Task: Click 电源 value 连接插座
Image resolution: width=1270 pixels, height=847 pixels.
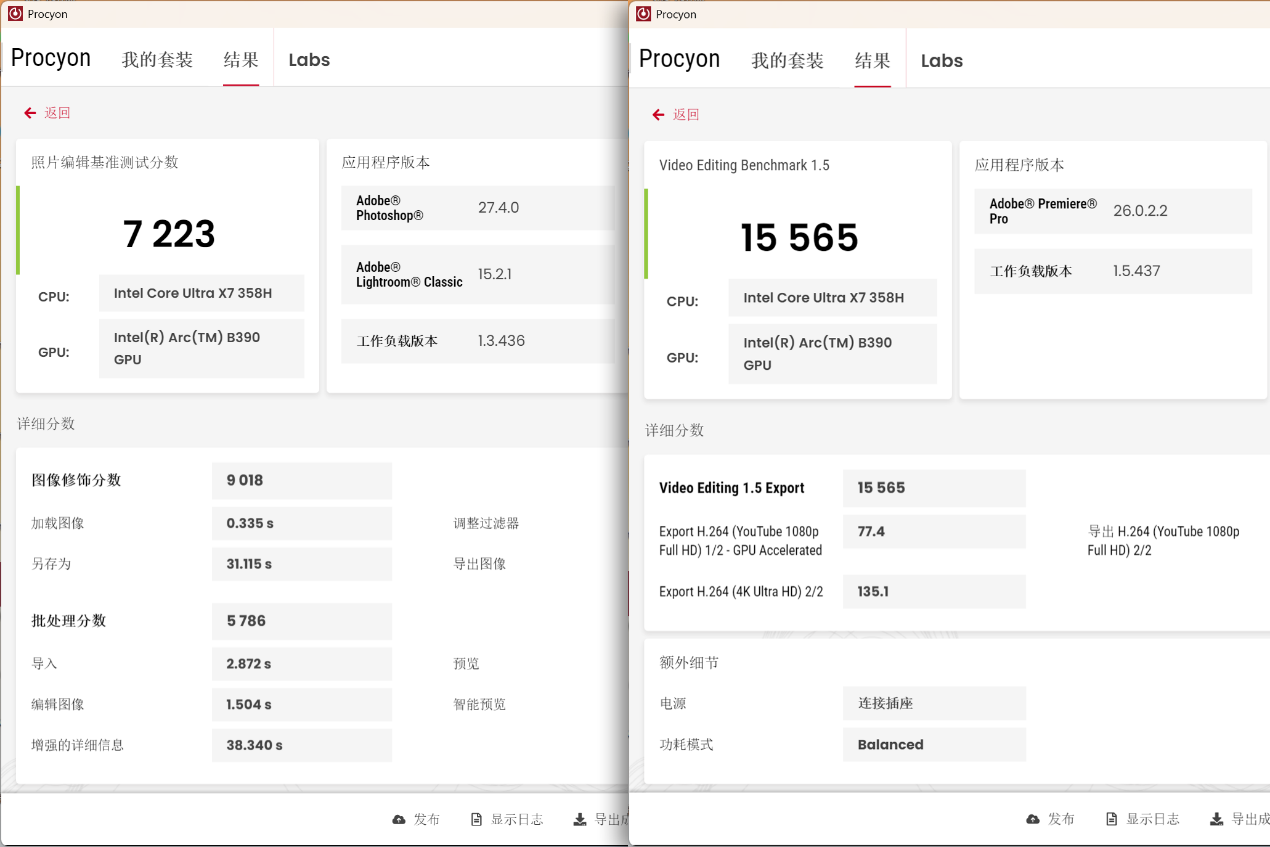Action: 934,703
